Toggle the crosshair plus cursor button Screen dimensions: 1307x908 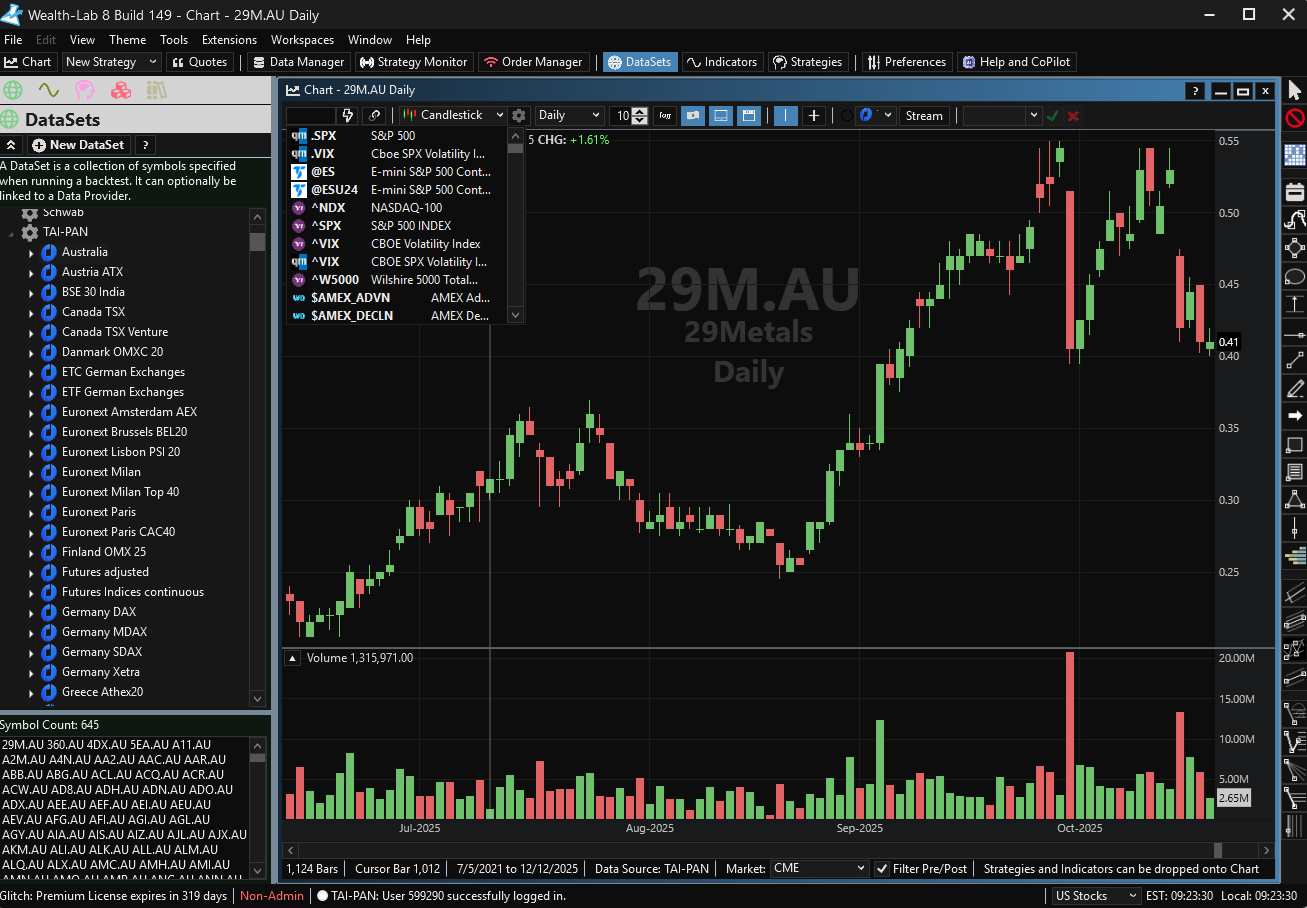pyautogui.click(x=815, y=116)
